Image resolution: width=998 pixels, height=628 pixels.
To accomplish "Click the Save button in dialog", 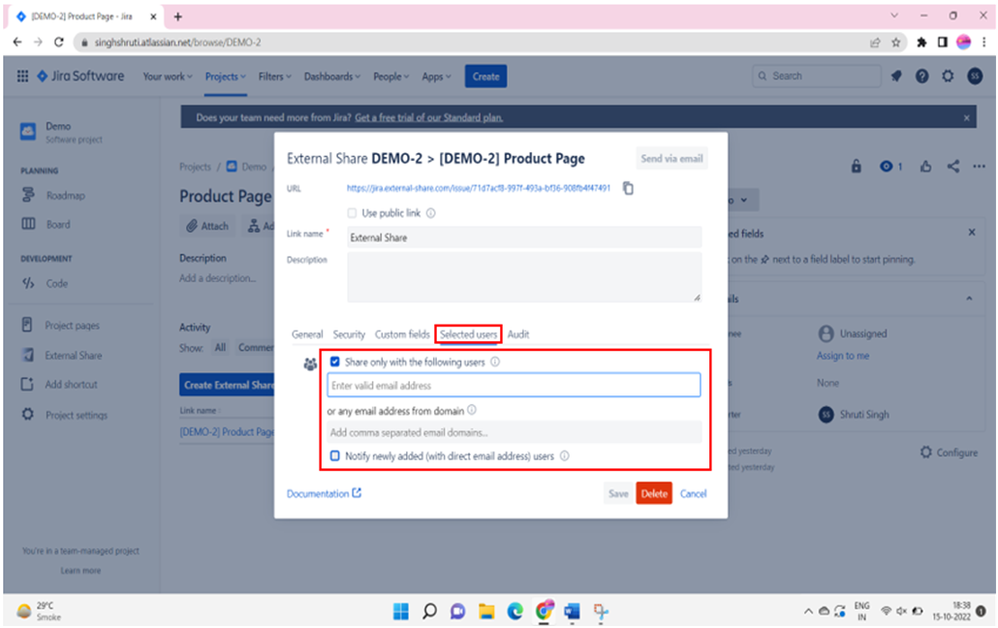I will 618,494.
